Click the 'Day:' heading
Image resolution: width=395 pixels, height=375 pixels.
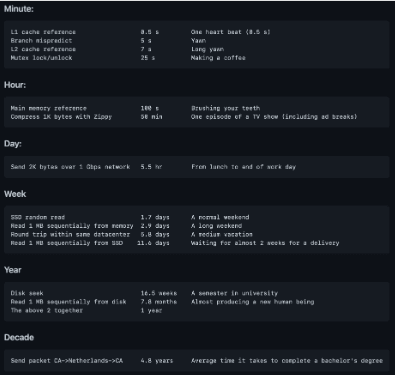tap(13, 144)
